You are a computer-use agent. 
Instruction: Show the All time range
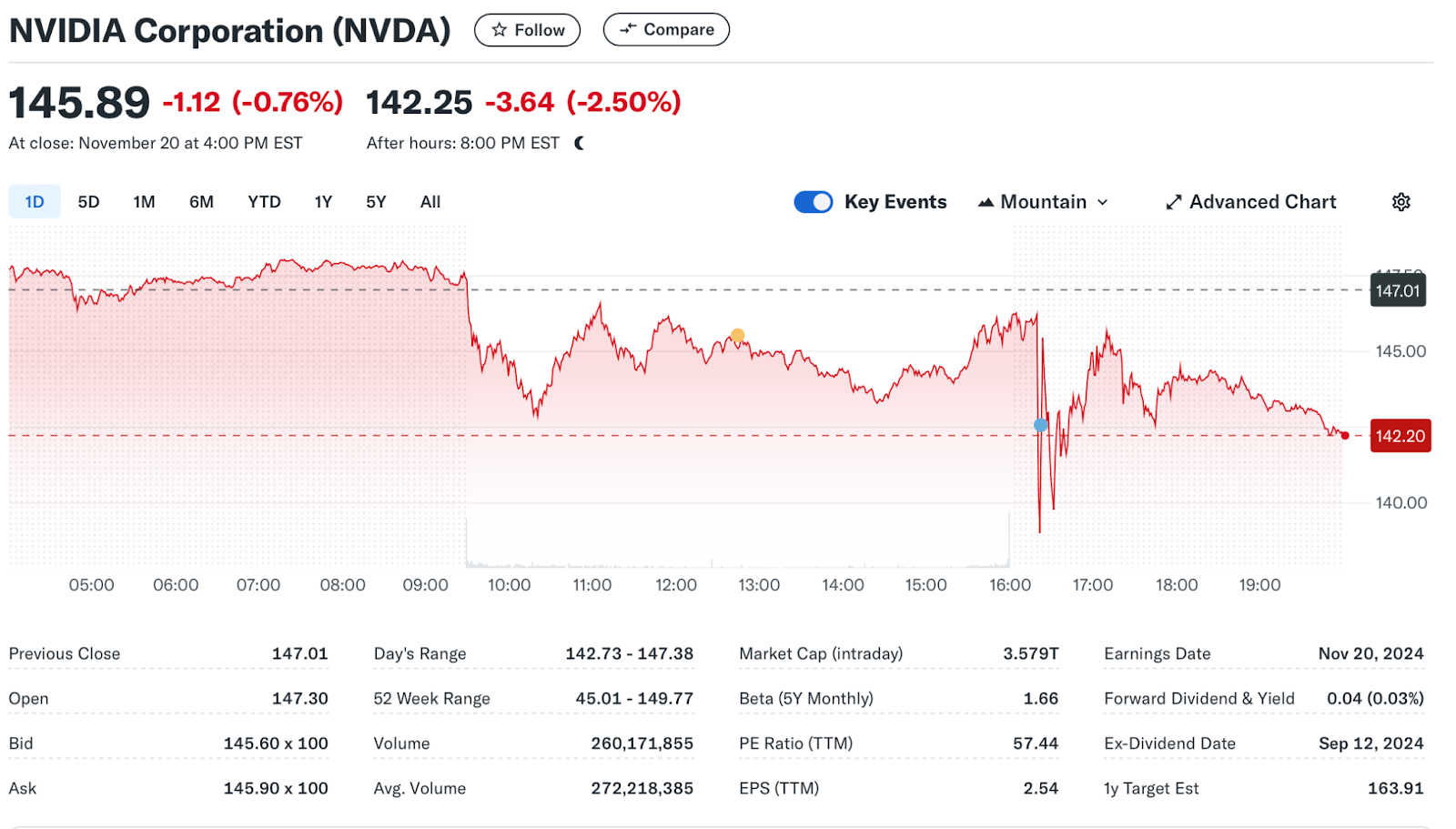coord(430,202)
